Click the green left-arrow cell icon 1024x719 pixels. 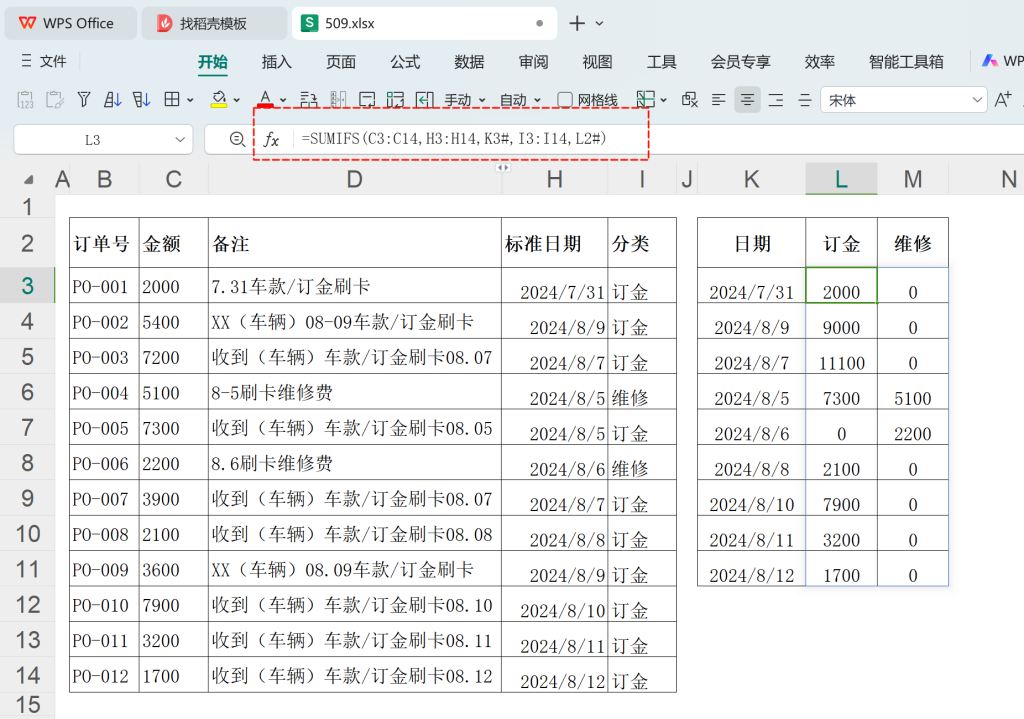coord(425,100)
